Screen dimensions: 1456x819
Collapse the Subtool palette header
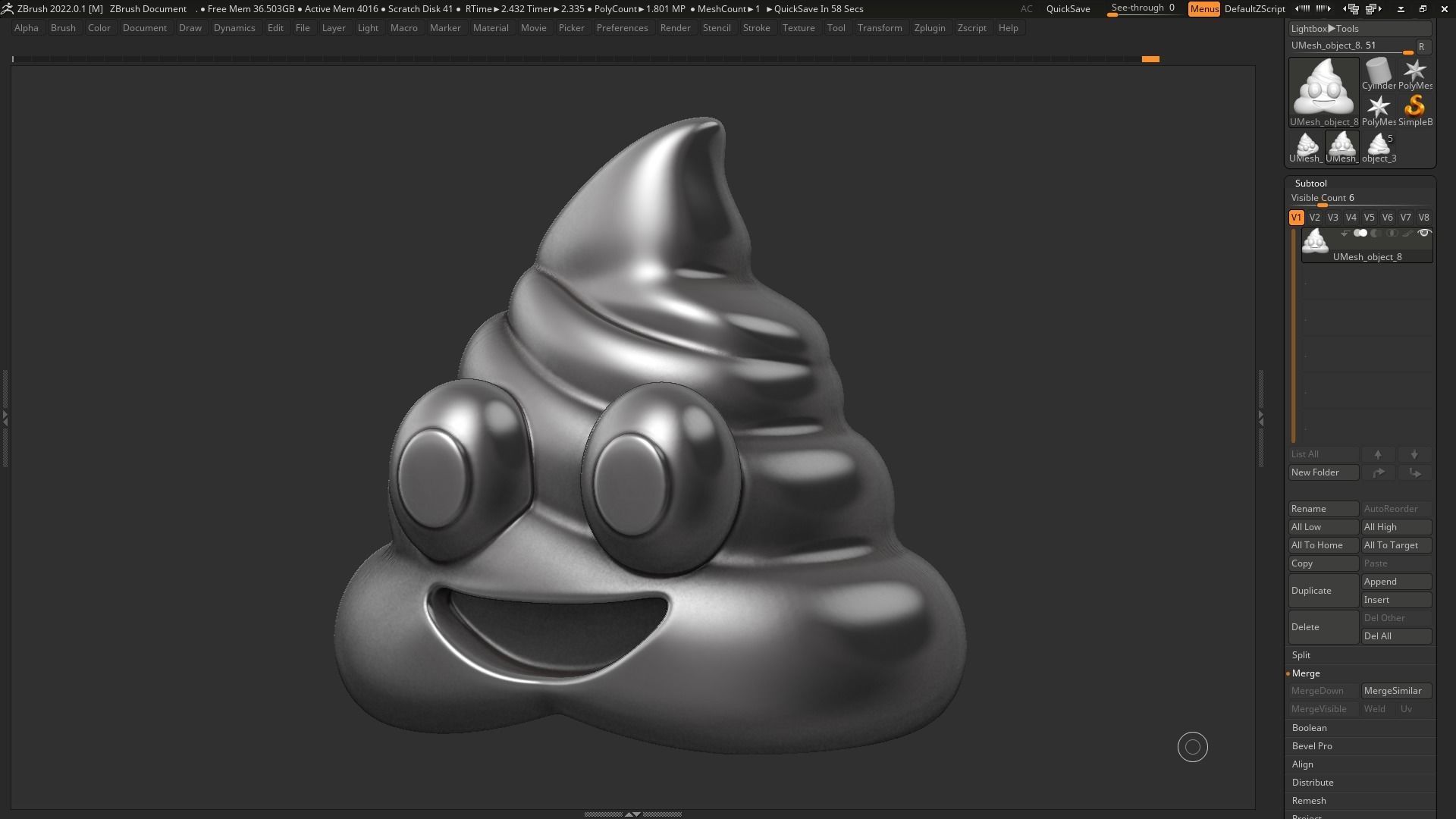pos(1310,184)
